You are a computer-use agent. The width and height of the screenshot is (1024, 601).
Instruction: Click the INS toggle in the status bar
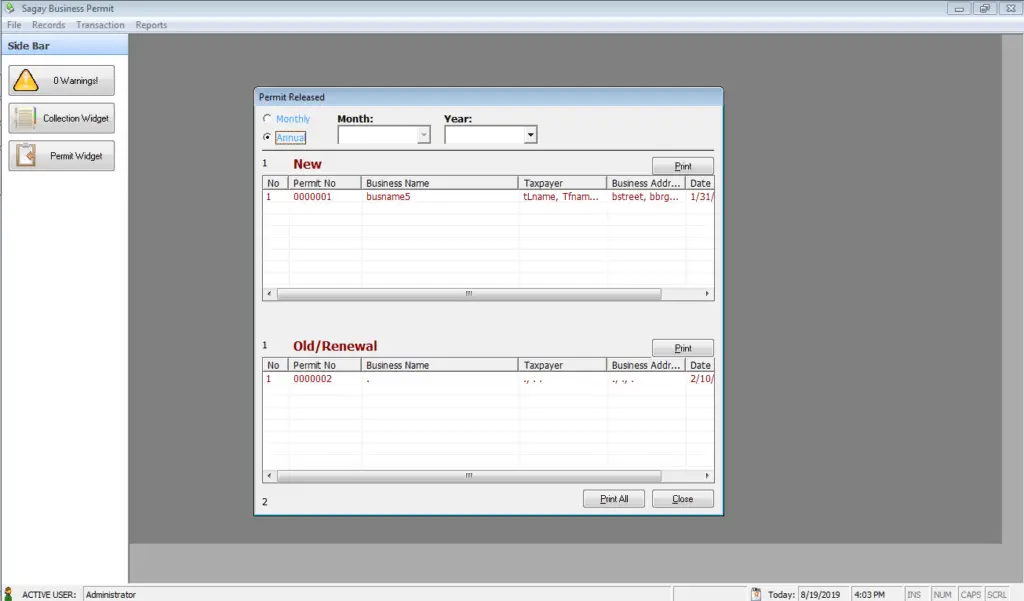pyautogui.click(x=914, y=593)
